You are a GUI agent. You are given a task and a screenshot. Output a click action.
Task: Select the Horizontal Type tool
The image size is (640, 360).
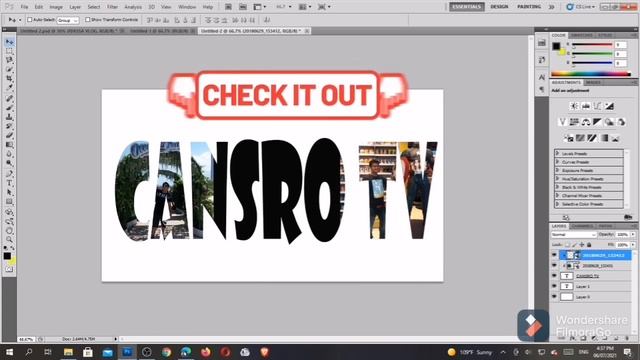click(x=9, y=183)
